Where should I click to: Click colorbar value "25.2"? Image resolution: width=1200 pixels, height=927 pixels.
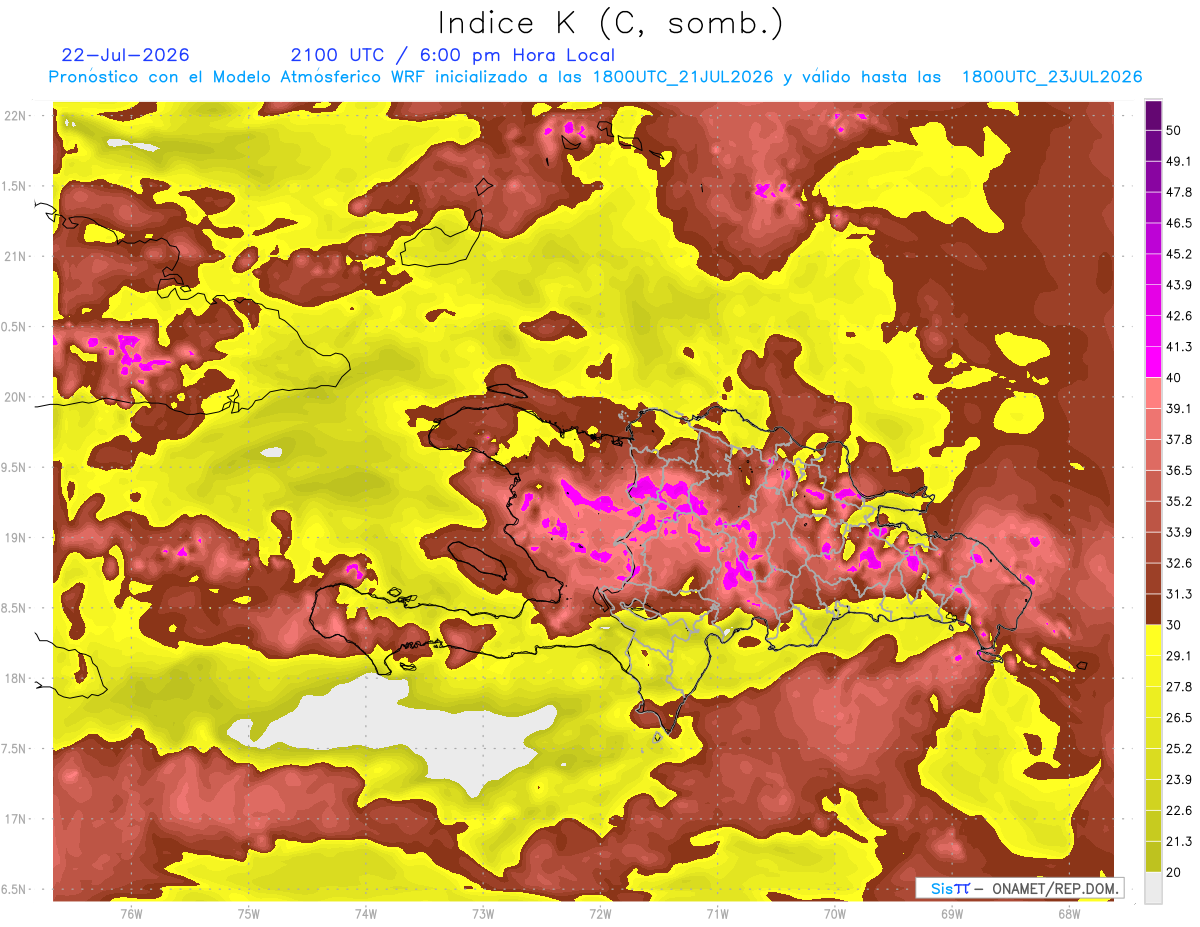(1179, 748)
